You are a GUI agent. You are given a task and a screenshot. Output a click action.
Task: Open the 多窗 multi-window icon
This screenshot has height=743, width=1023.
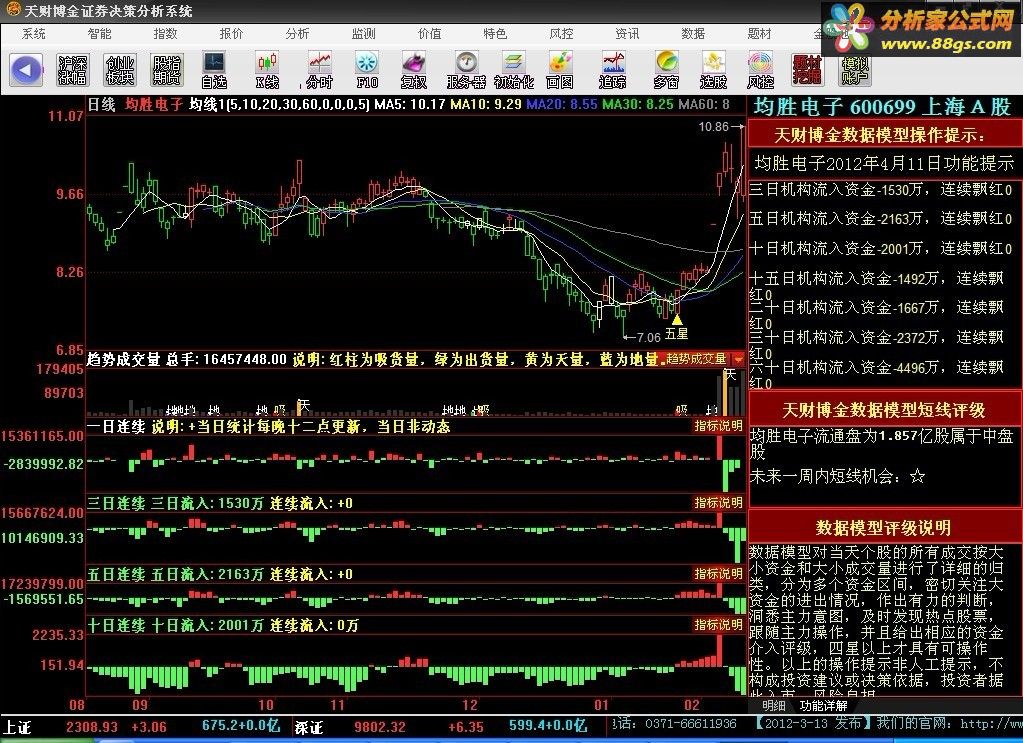click(x=666, y=70)
